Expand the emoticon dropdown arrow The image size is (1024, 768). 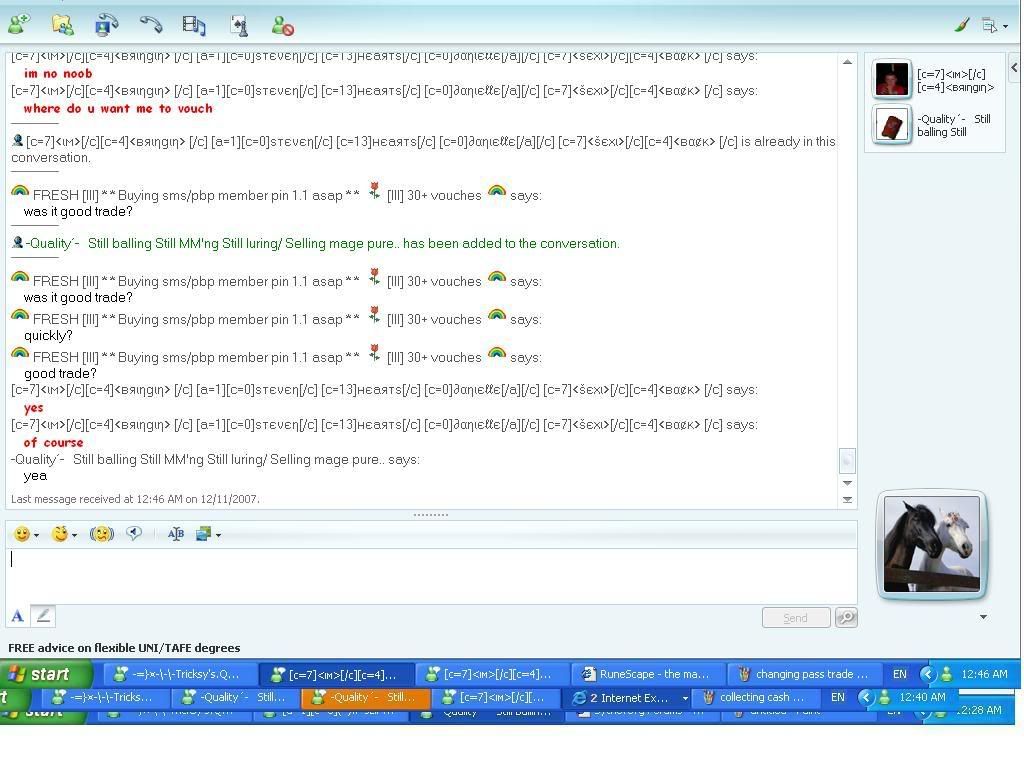(37, 536)
